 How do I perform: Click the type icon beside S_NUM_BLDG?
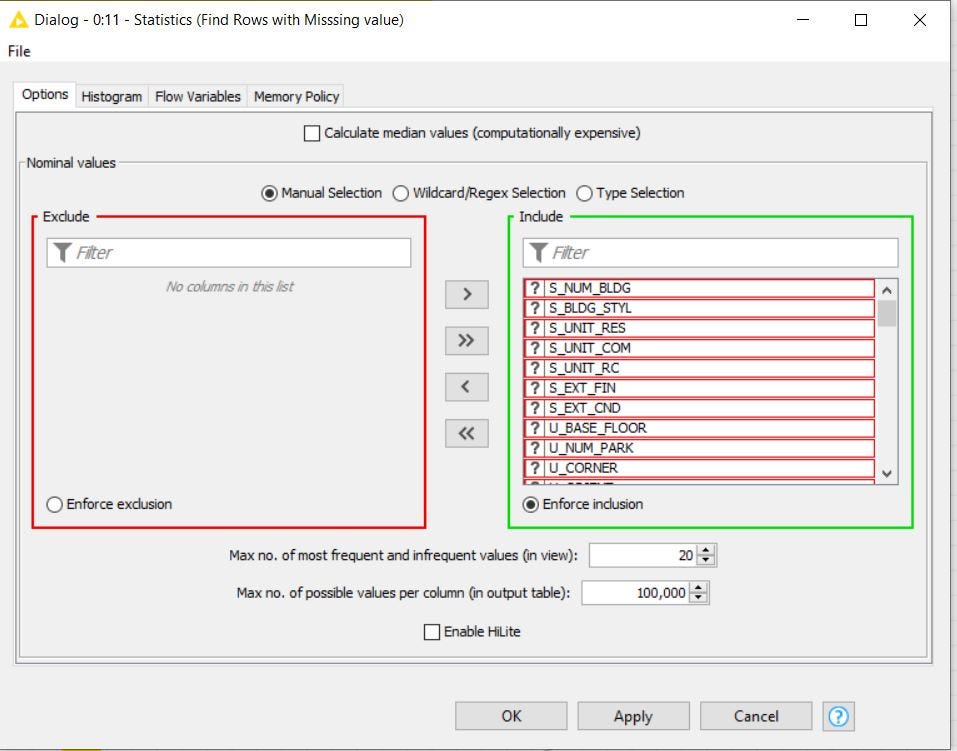coord(535,288)
